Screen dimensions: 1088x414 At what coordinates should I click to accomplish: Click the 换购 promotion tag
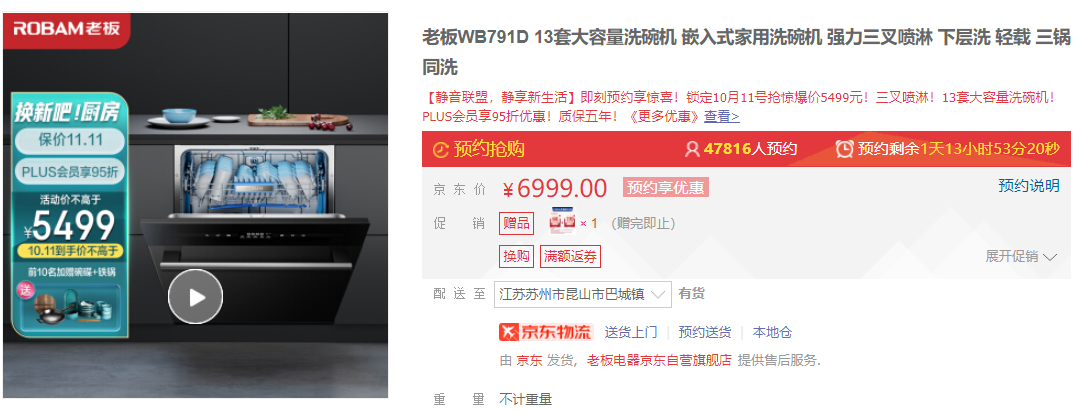[516, 257]
